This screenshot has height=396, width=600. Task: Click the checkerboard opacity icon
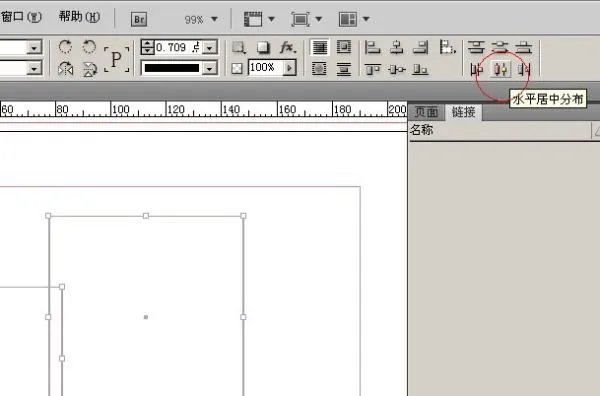[x=237, y=69]
